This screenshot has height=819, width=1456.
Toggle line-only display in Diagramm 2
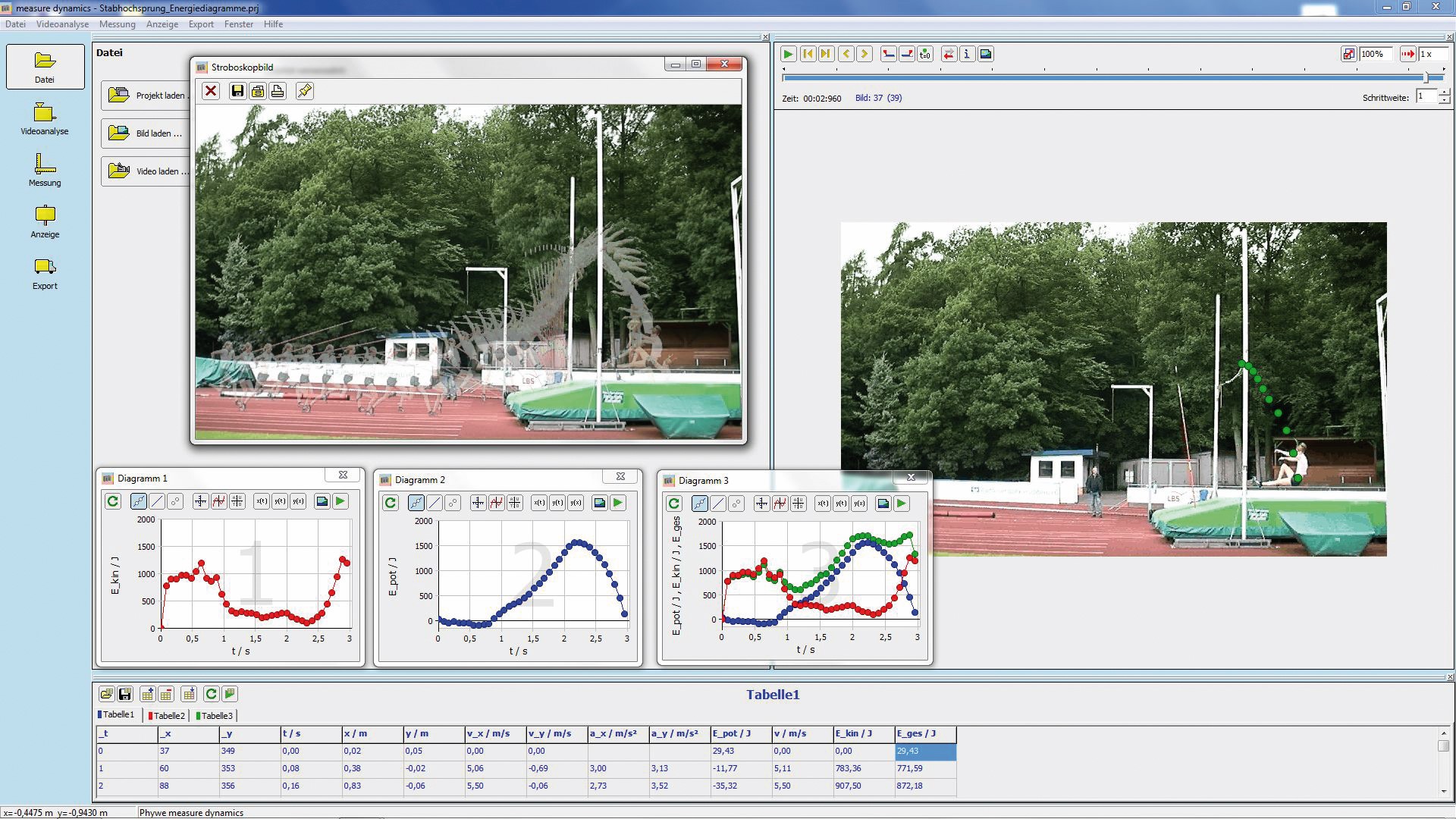435,503
